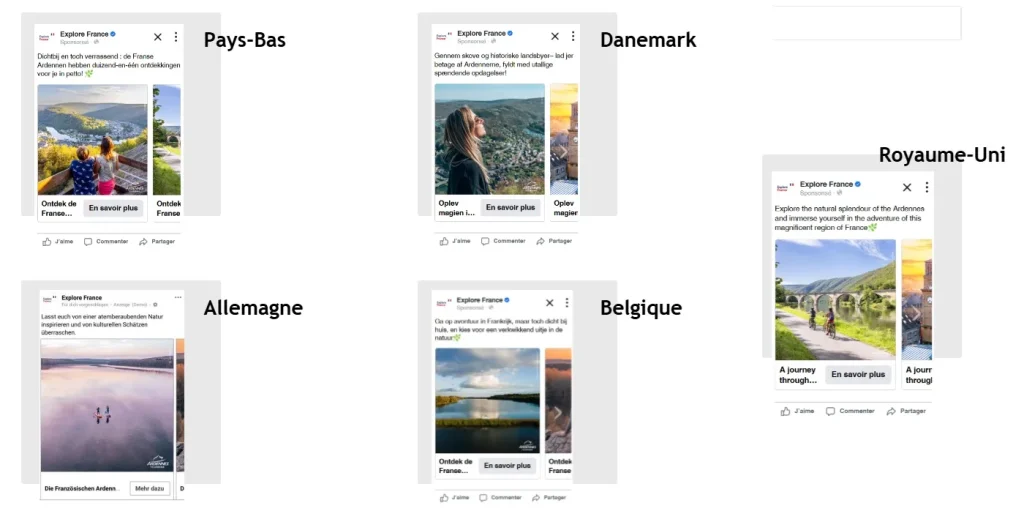The height and width of the screenshot is (511, 1024).
Task: Advance Belgique carousel with next arrow
Action: [x=557, y=412]
